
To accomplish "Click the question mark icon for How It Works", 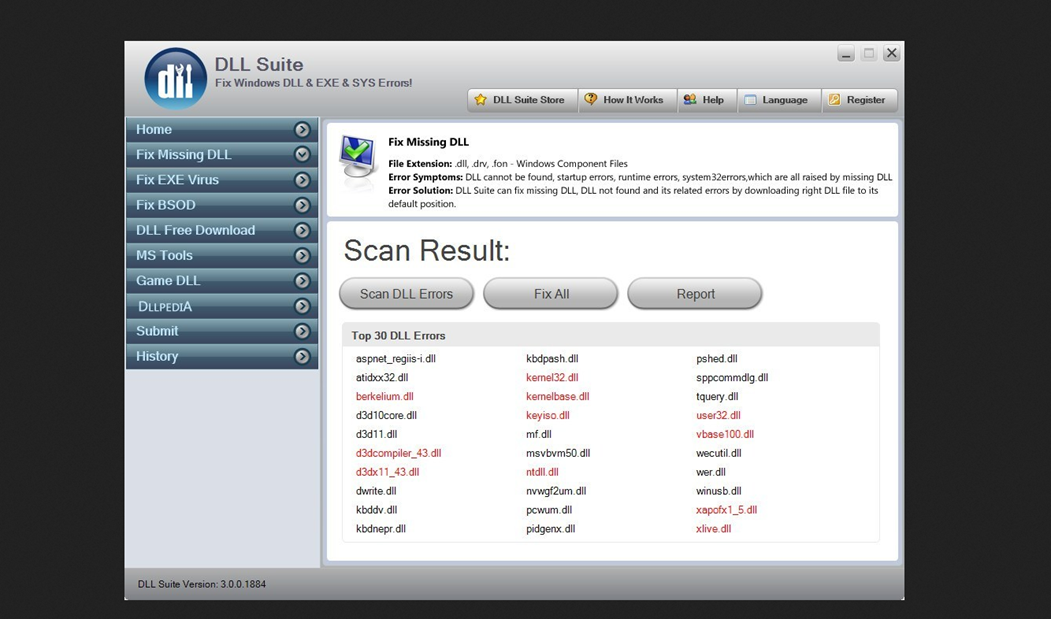I will (591, 99).
